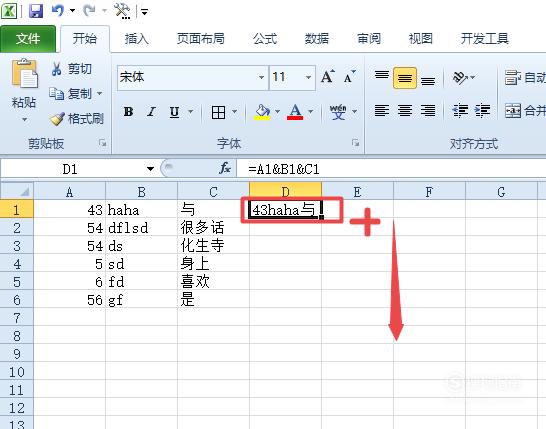Click the tools icon in quick access toolbar
Screen dimensions: 546x429
click(x=122, y=11)
